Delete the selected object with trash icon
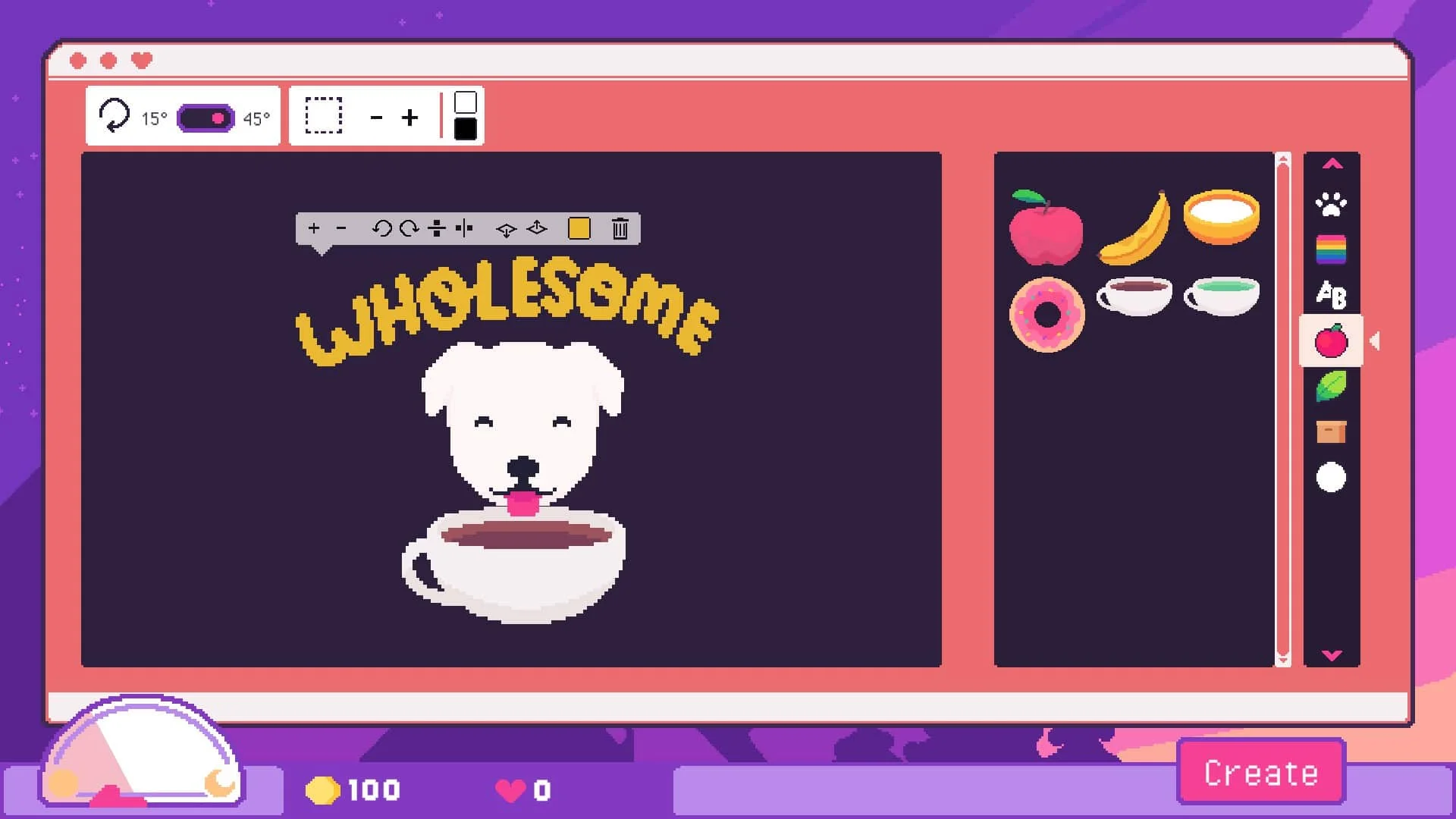Image resolution: width=1456 pixels, height=819 pixels. (620, 228)
